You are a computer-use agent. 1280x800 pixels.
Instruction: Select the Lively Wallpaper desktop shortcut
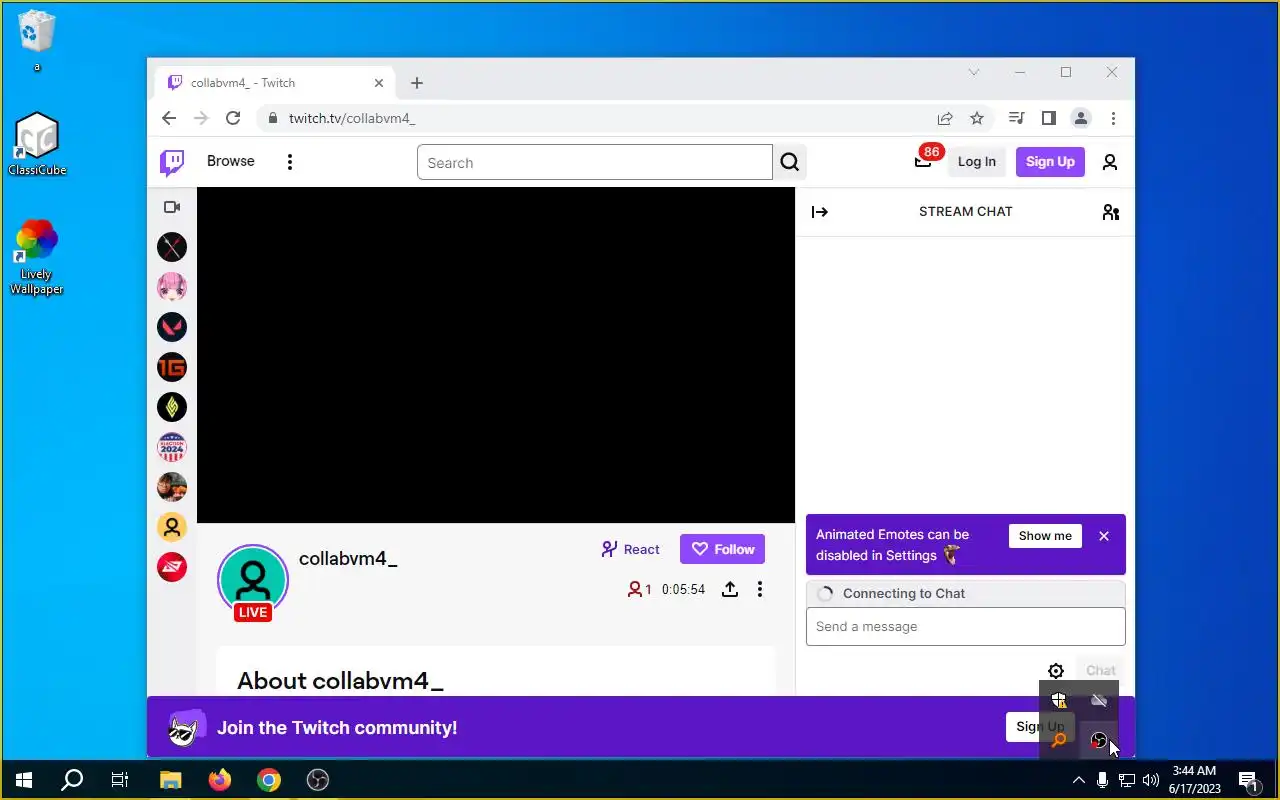point(37,257)
